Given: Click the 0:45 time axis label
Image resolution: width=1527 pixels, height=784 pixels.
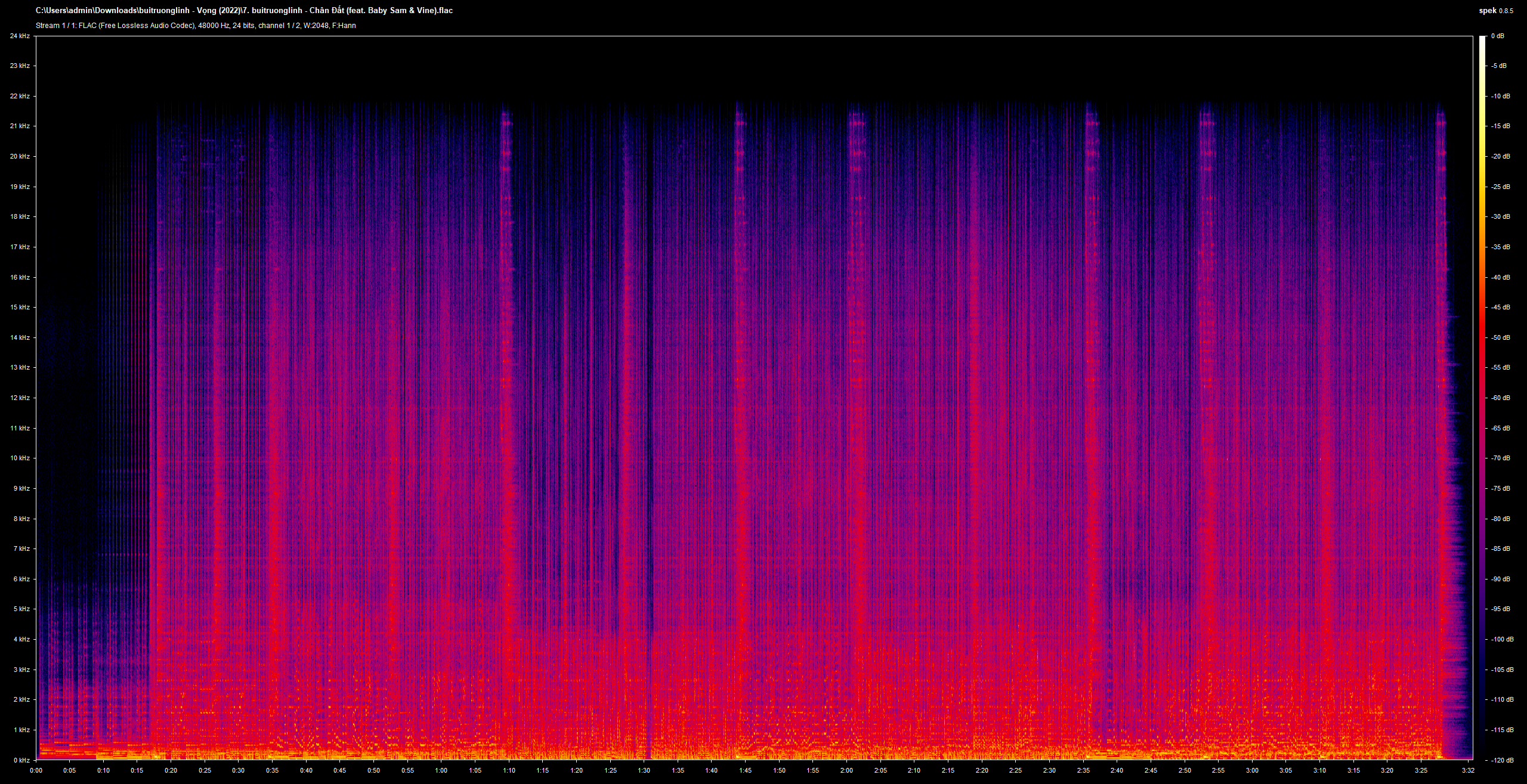Looking at the screenshot, I should pos(340,771).
